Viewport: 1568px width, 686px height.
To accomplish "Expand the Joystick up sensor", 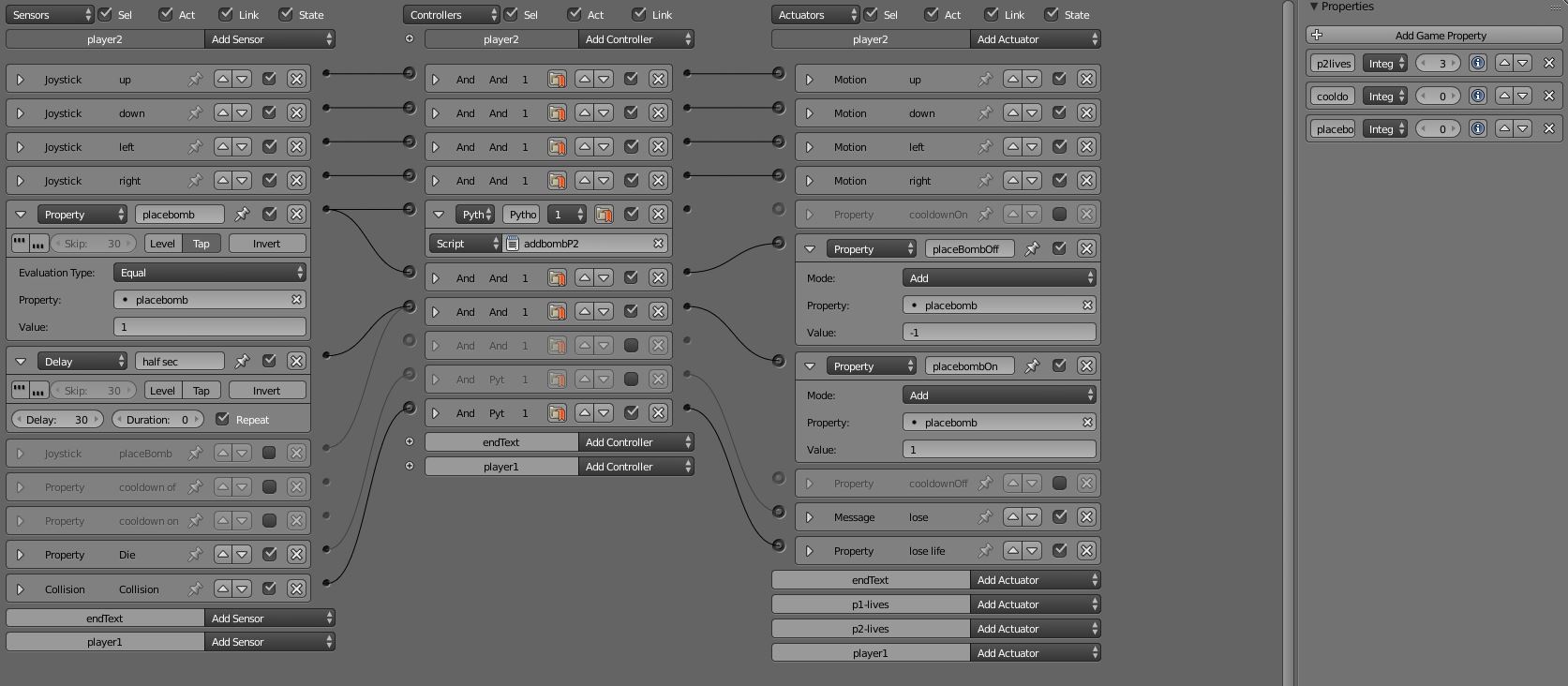I will [x=20, y=80].
